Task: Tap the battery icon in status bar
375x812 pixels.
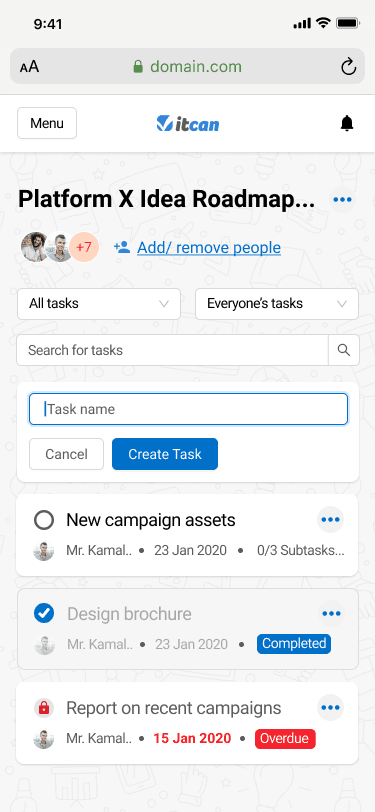Action: (348, 23)
